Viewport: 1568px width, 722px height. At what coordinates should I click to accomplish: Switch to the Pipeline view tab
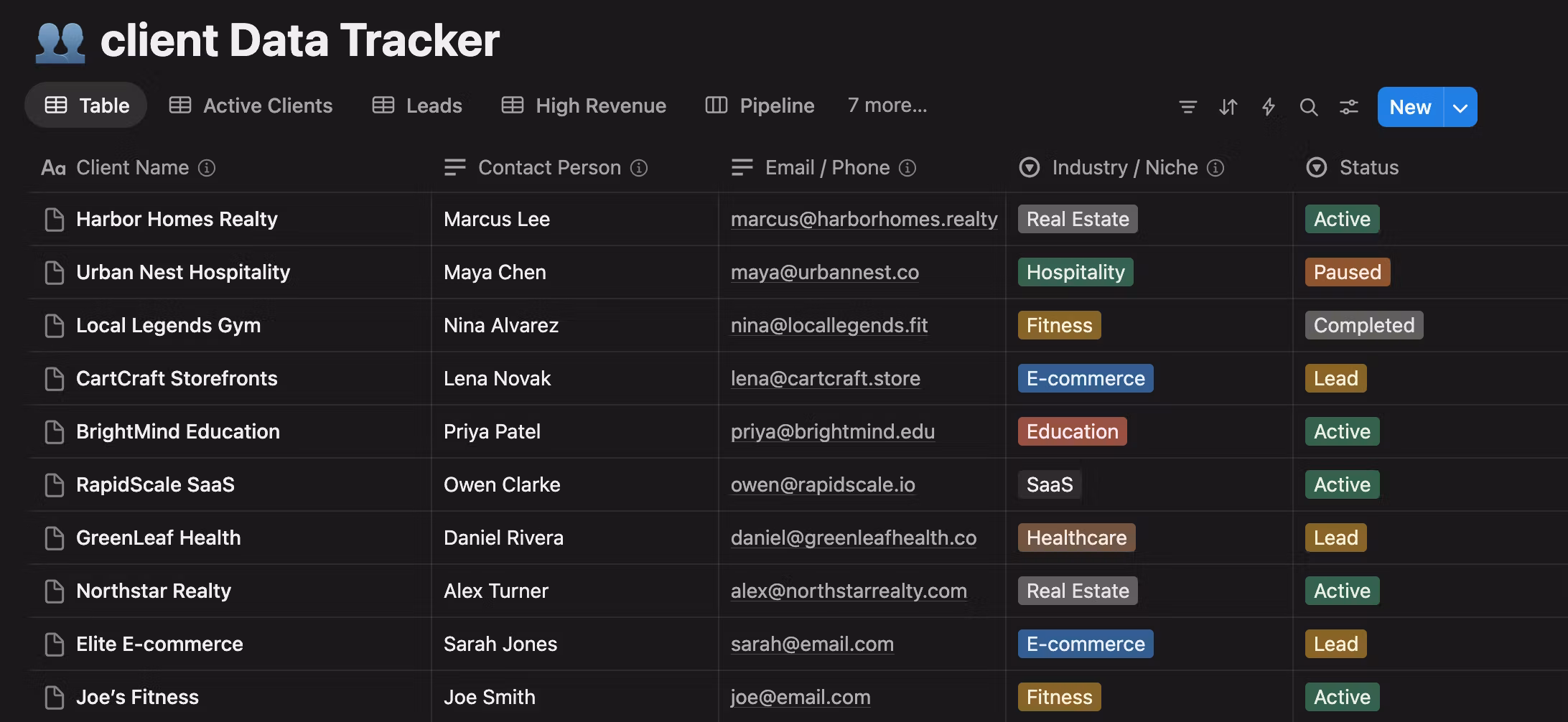click(760, 106)
